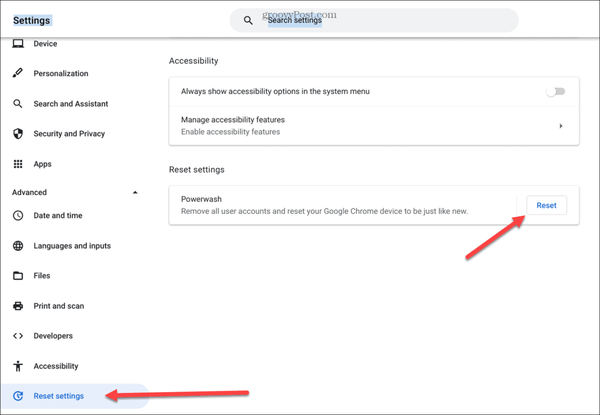Click the Date and time clock icon

pyautogui.click(x=18, y=216)
